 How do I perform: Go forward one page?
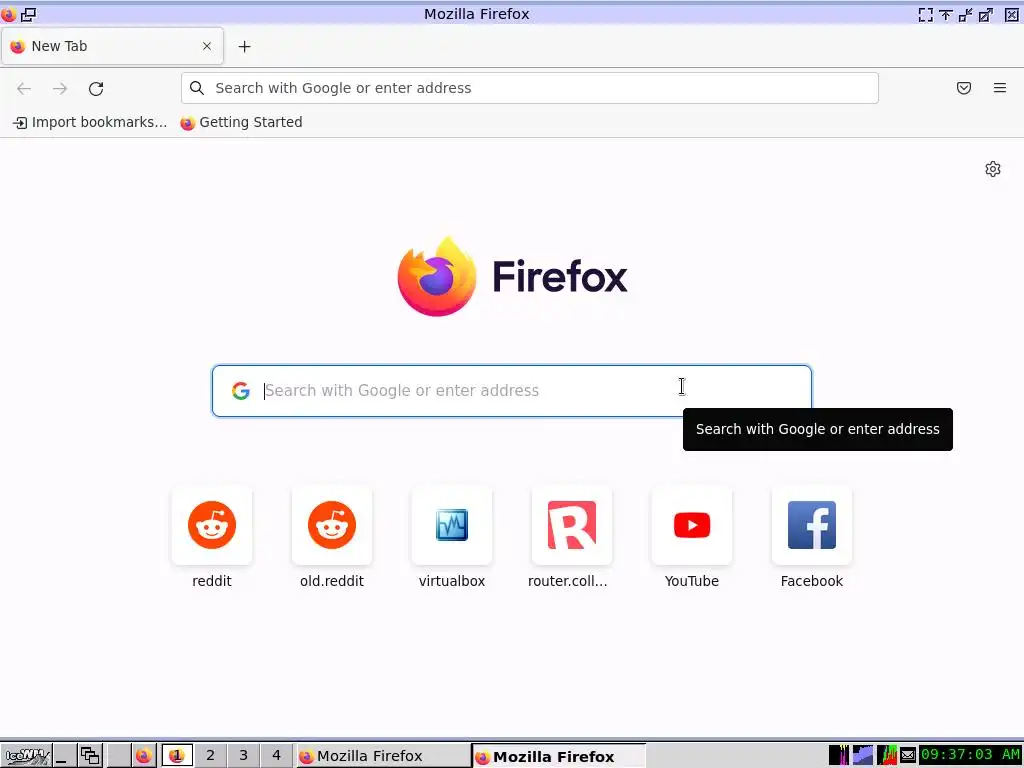60,88
